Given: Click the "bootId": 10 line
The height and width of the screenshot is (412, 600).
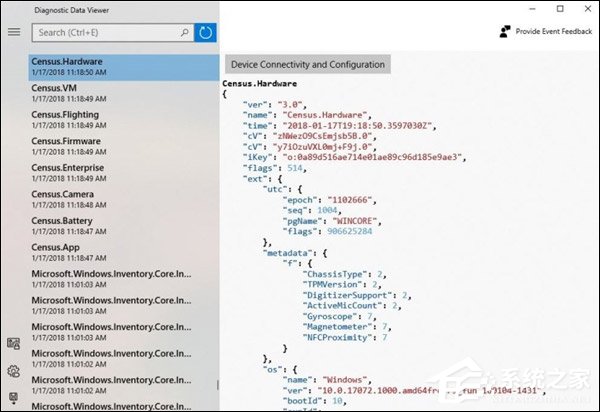Looking at the screenshot, I should 314,401.
